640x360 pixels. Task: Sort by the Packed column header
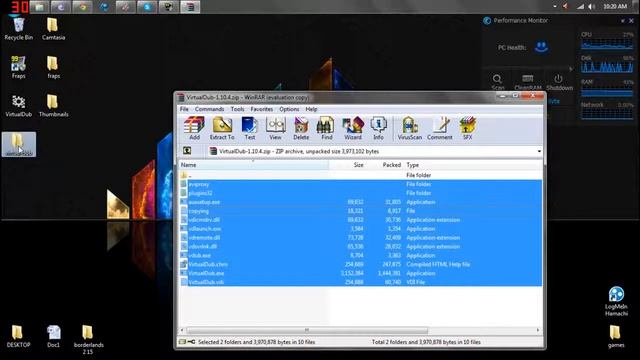(384, 165)
